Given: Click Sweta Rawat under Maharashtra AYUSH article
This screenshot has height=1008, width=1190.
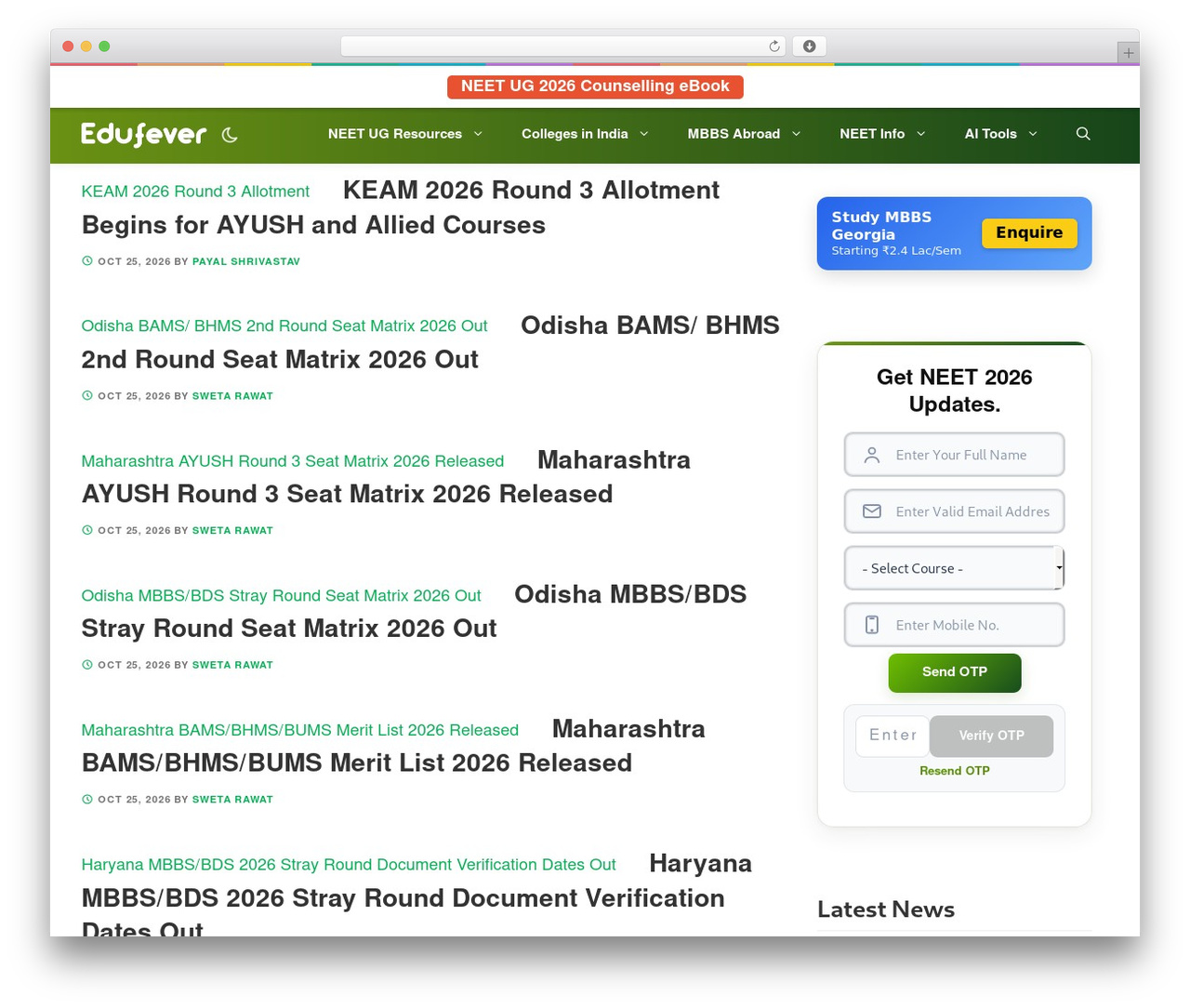Looking at the screenshot, I should point(232,531).
